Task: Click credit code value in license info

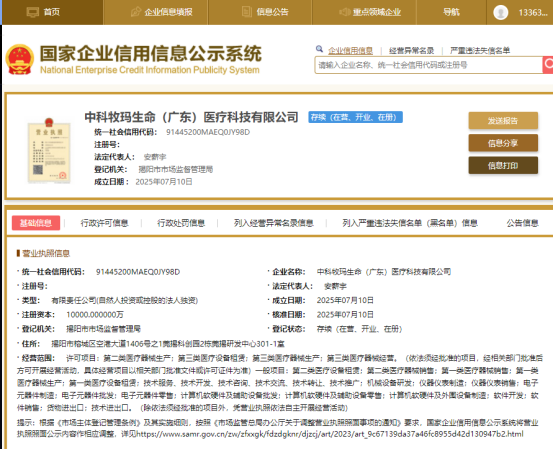Action: pos(138,272)
